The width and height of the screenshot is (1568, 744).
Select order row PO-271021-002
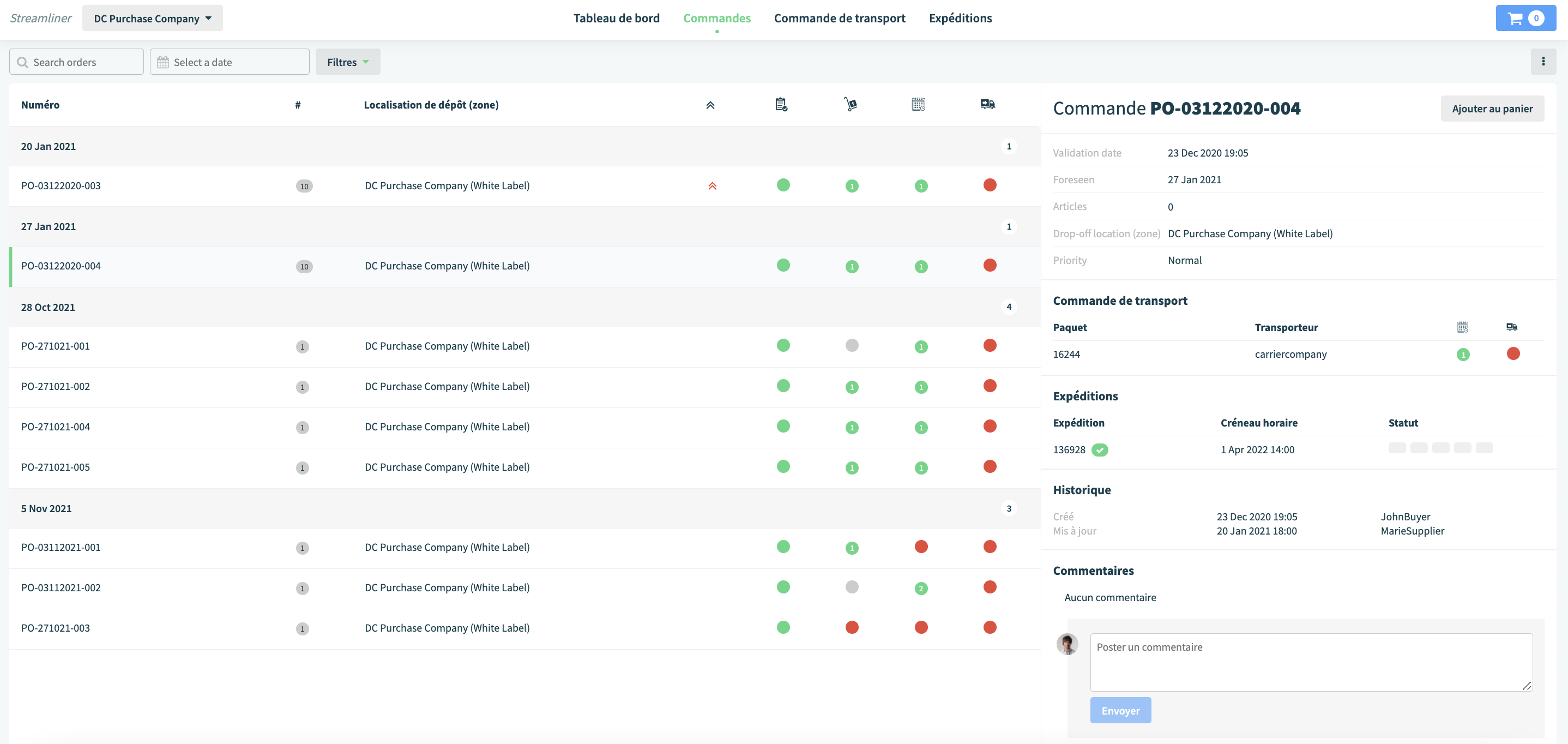[x=524, y=387]
